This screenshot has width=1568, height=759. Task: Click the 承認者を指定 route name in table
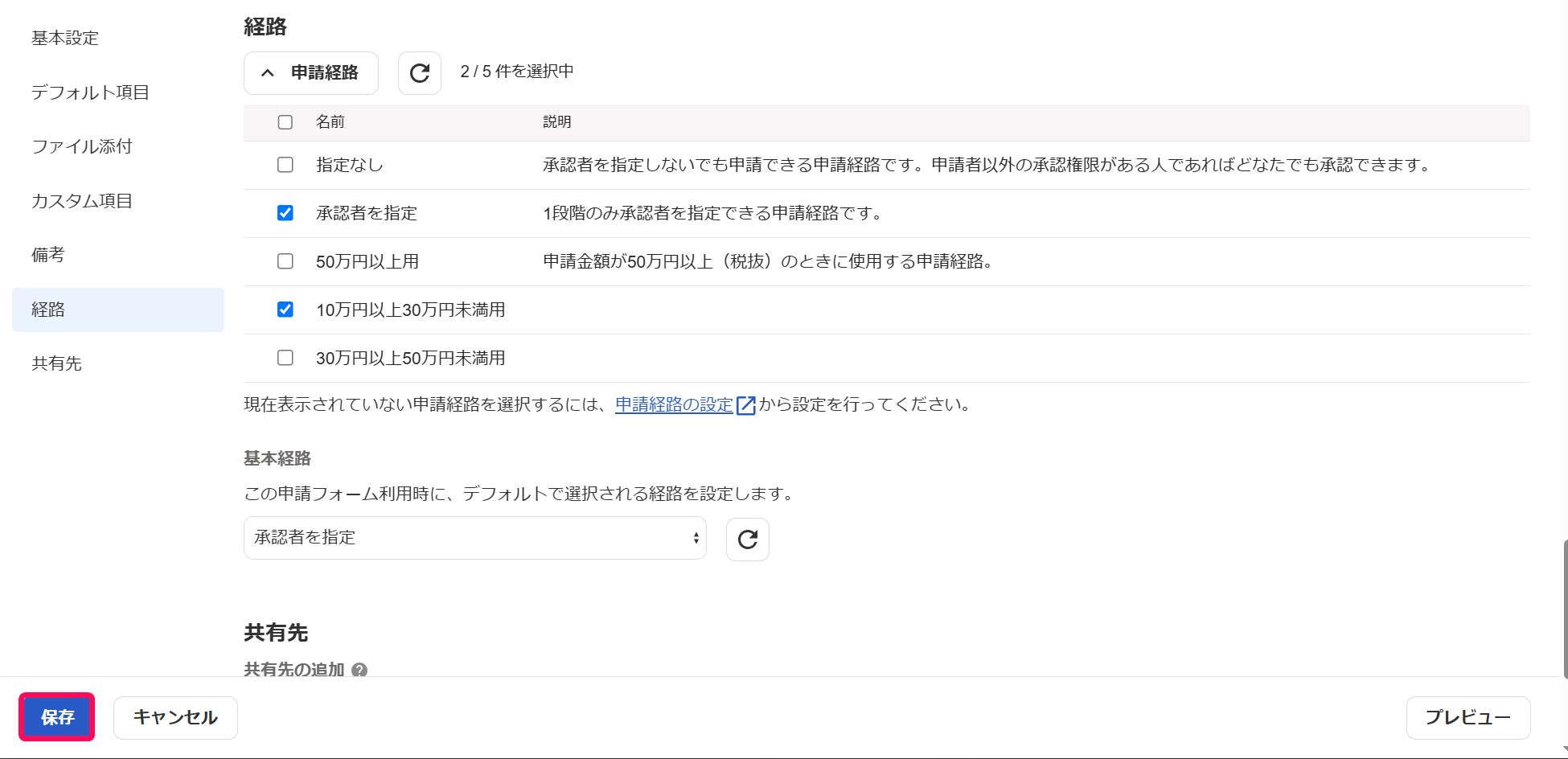pyautogui.click(x=367, y=213)
